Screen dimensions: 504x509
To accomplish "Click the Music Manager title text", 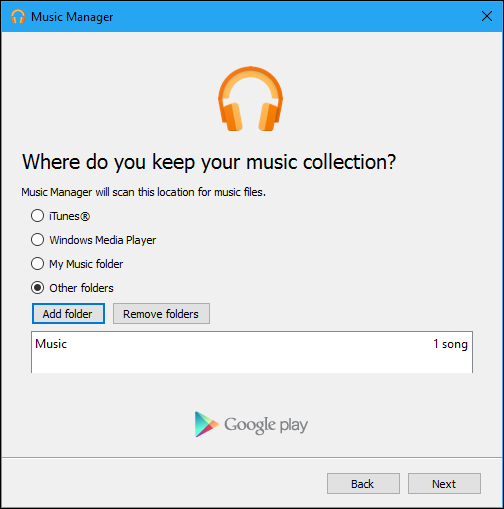I will click(72, 17).
